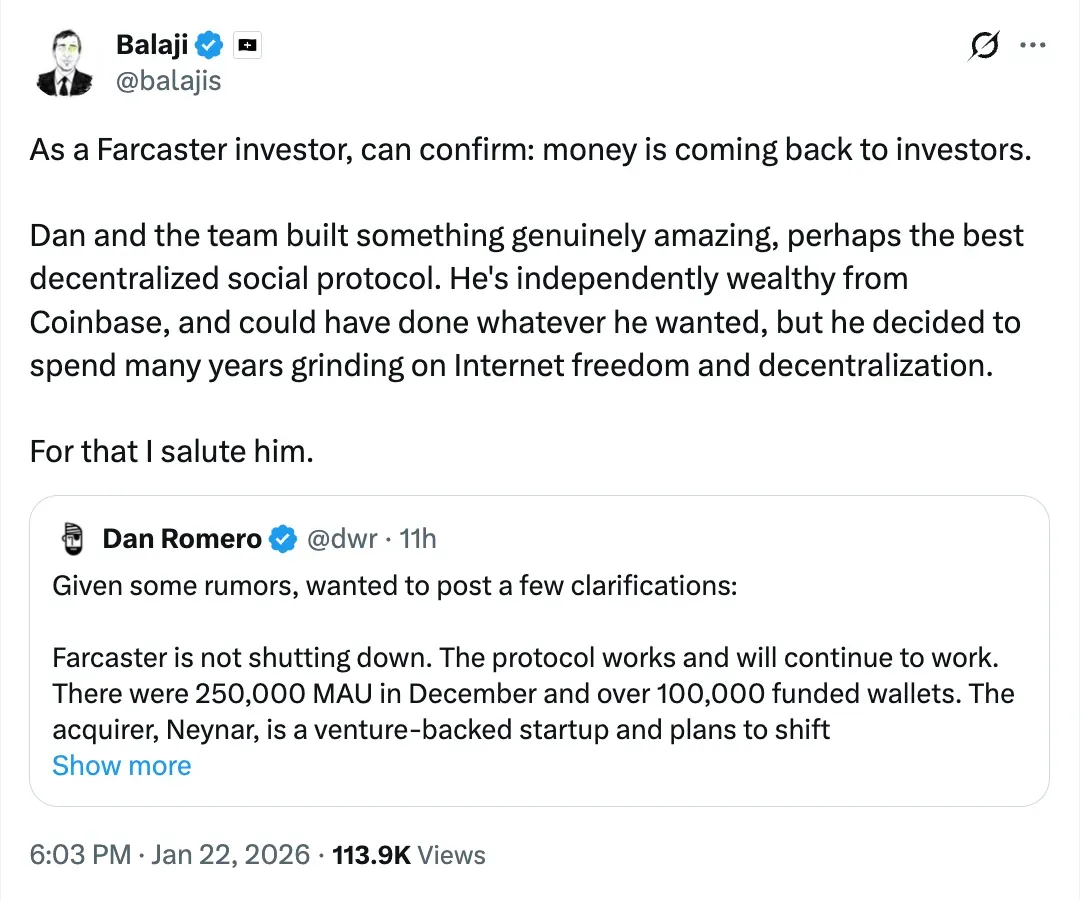This screenshot has height=900, width=1086.
Task: Click the Grok icon on the post
Action: [x=984, y=46]
